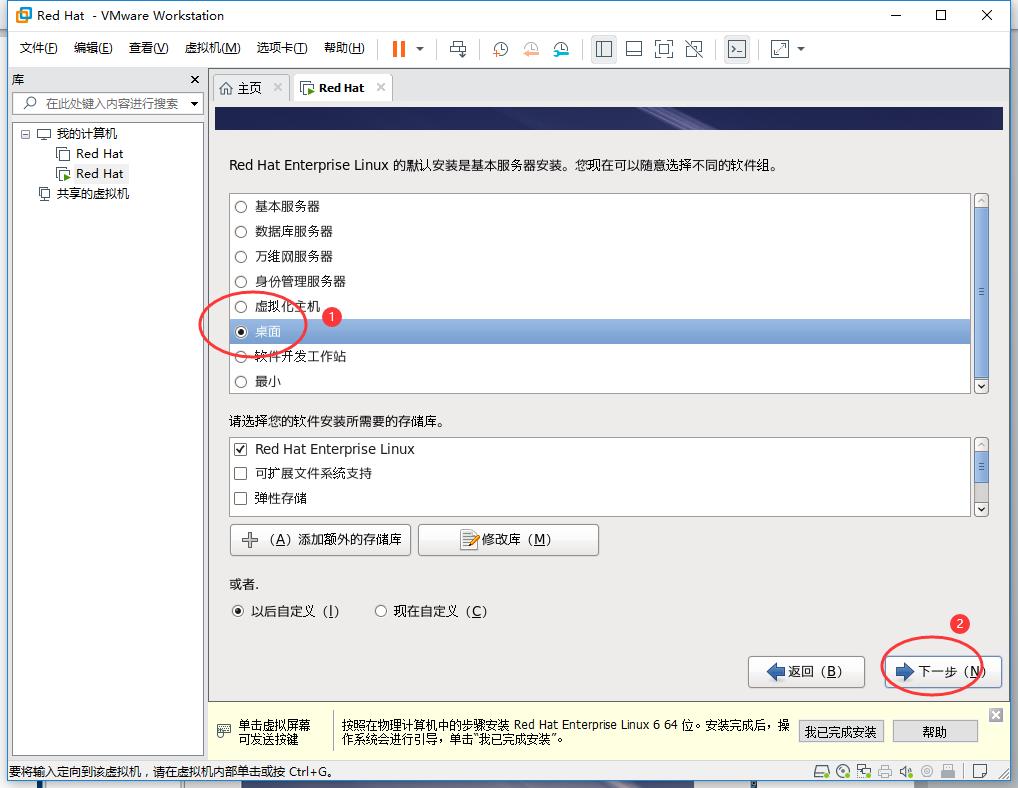Select the 软件开发工作站 radio option
The width and height of the screenshot is (1018, 788).
coord(241,356)
